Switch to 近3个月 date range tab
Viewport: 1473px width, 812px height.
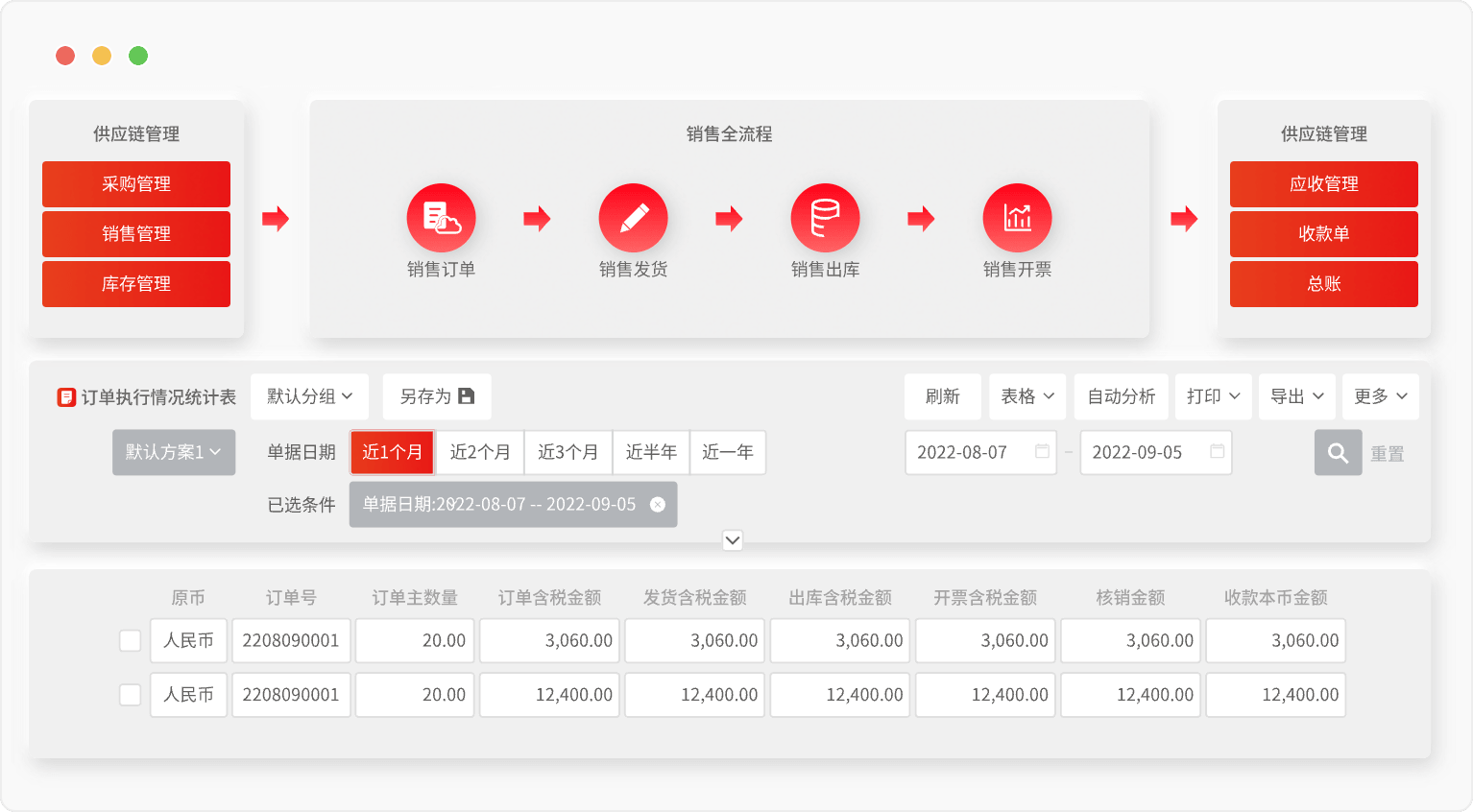(x=567, y=452)
